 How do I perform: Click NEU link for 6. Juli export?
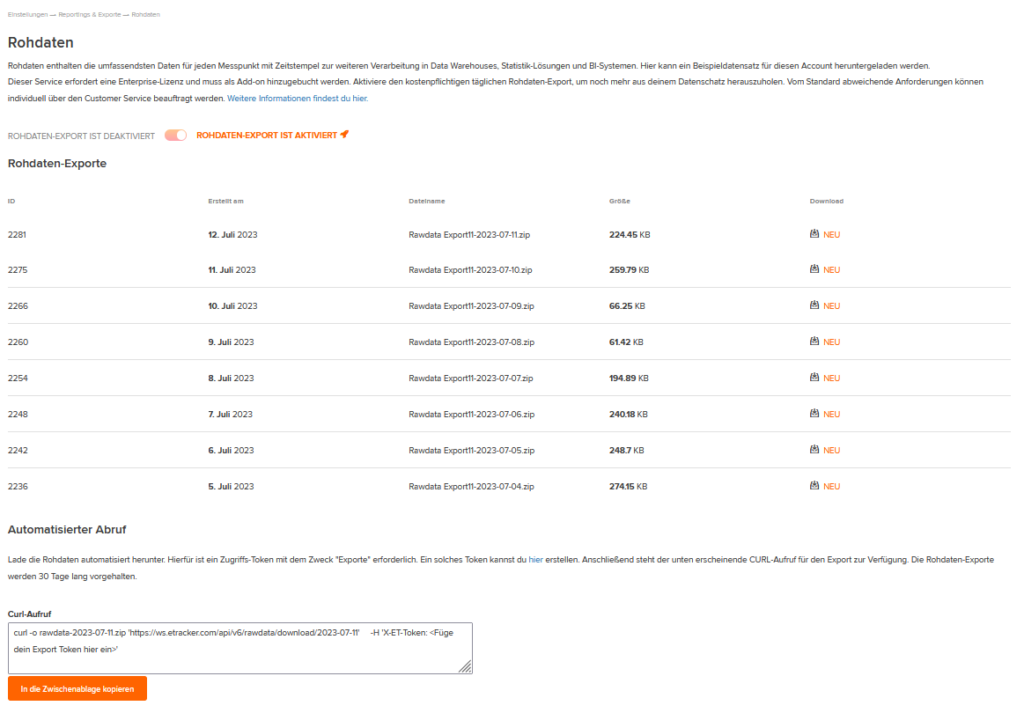(831, 451)
